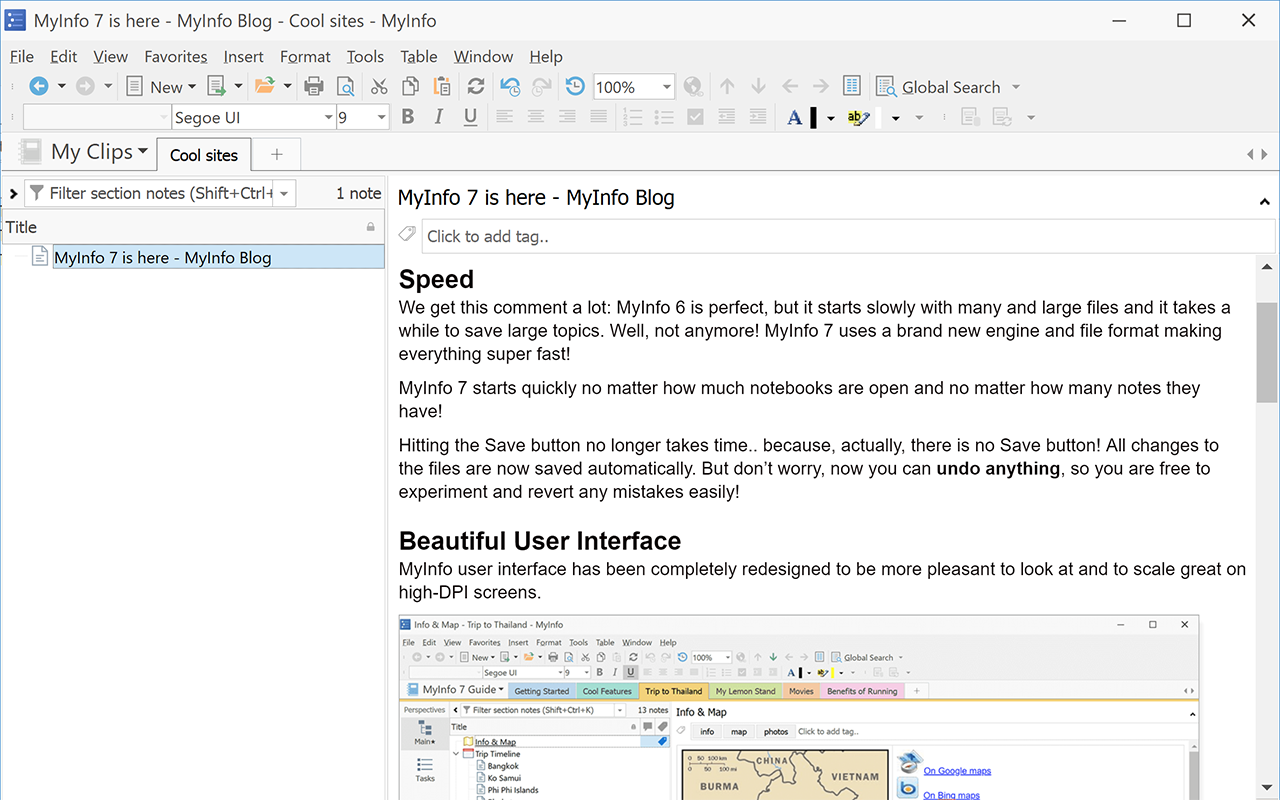Apply text highlighting
The image size is (1280, 800).
pyautogui.click(x=858, y=117)
